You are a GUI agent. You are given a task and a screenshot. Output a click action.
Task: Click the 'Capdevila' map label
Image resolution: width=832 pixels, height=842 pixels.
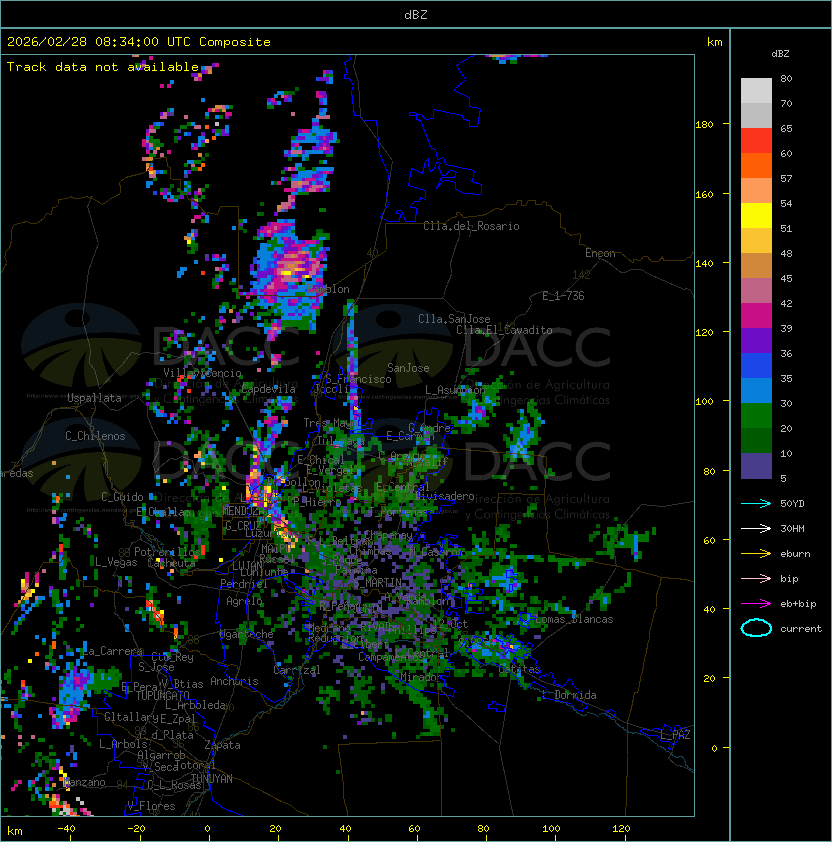269,389
